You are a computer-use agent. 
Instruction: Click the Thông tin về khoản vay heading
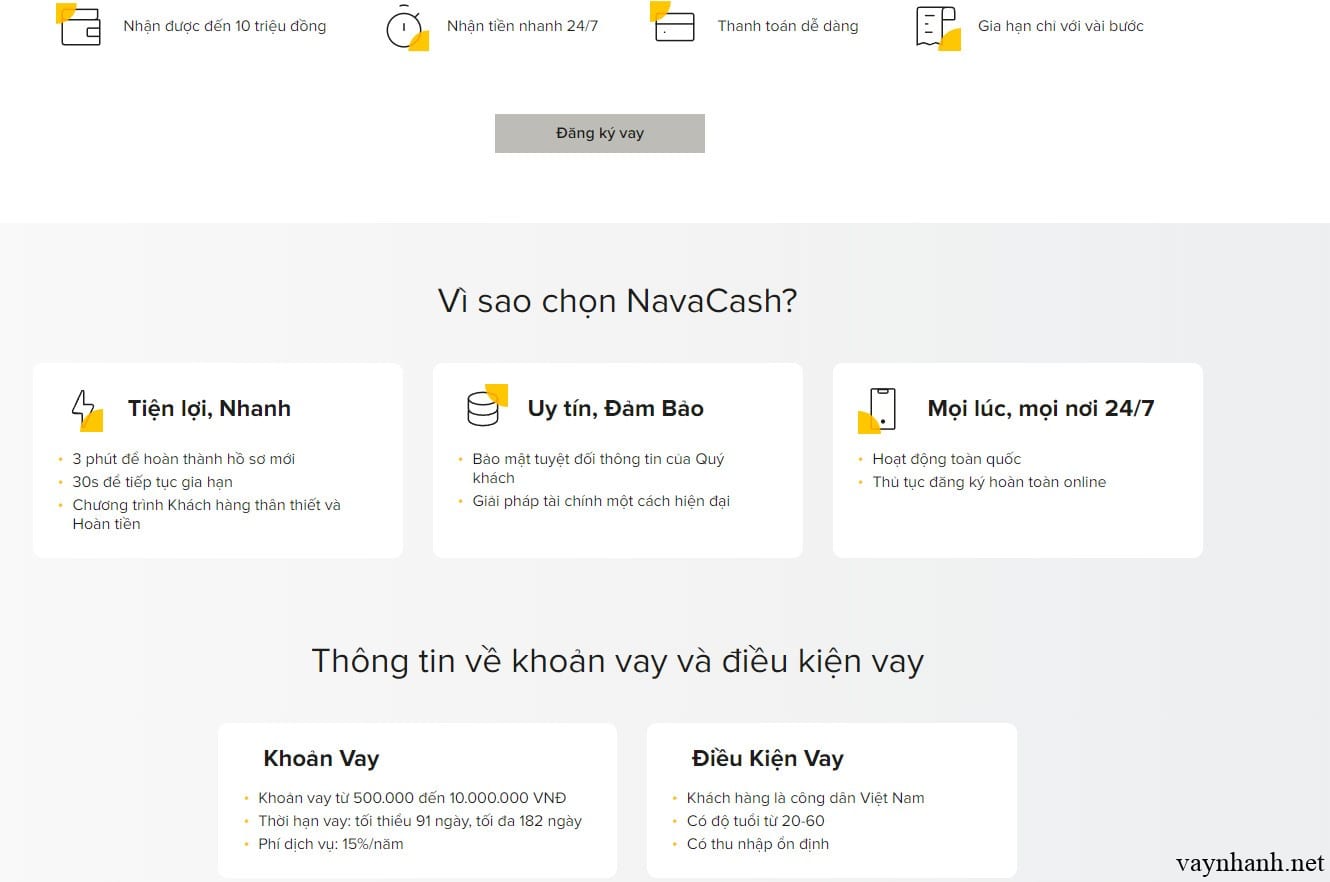click(617, 661)
